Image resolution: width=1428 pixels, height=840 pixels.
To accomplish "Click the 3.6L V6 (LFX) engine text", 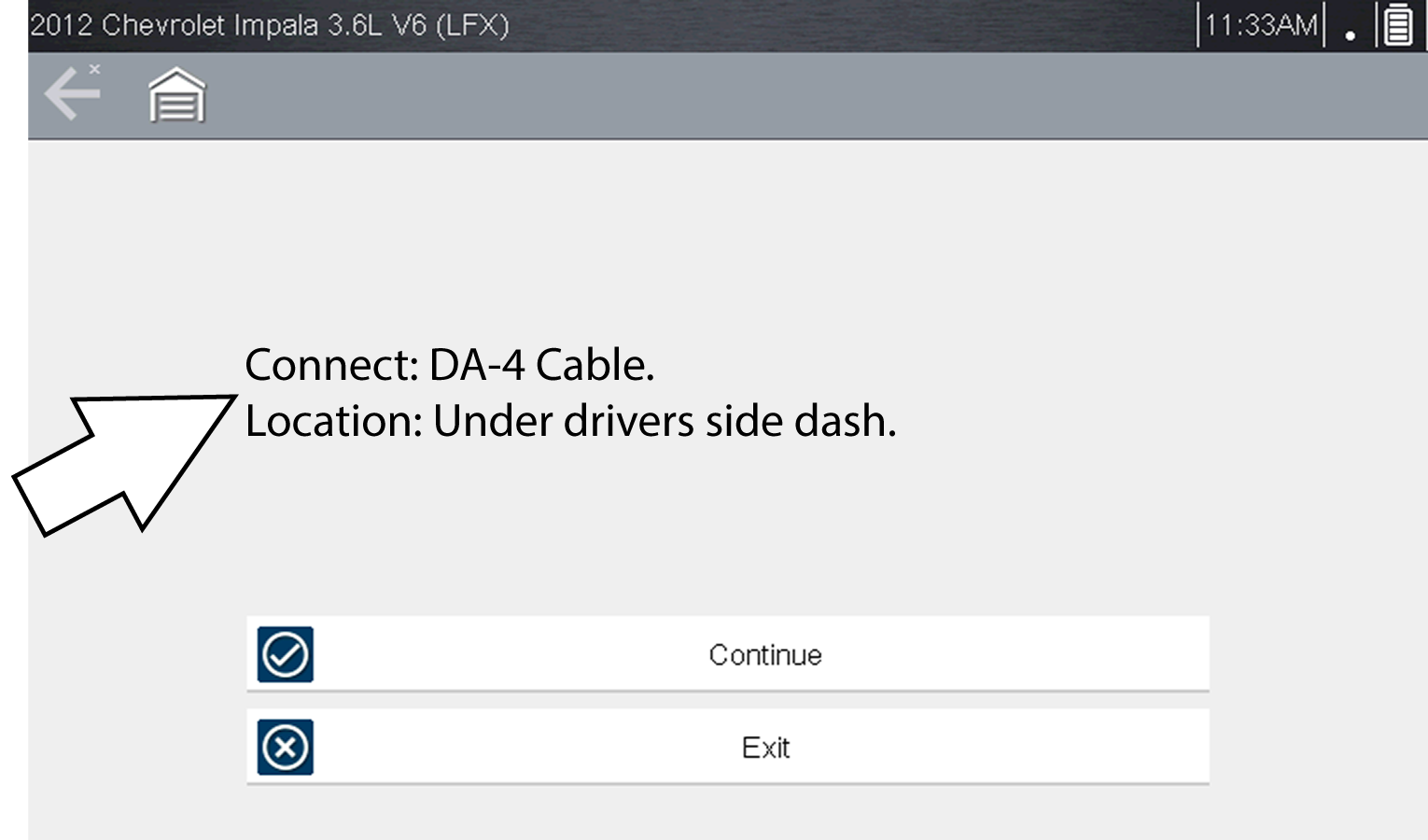I will coord(417,25).
